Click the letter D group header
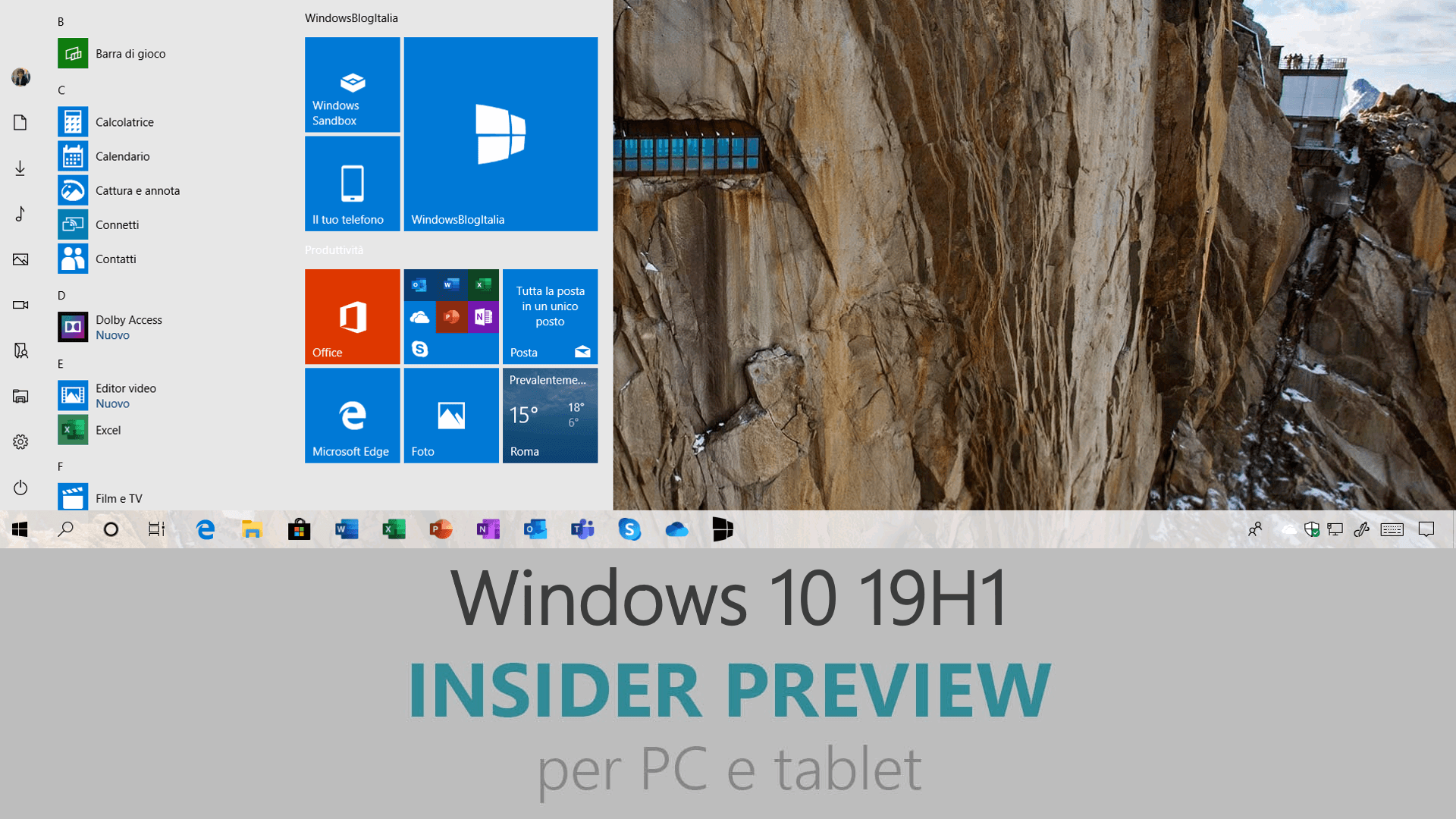The image size is (1456, 819). pos(61,296)
